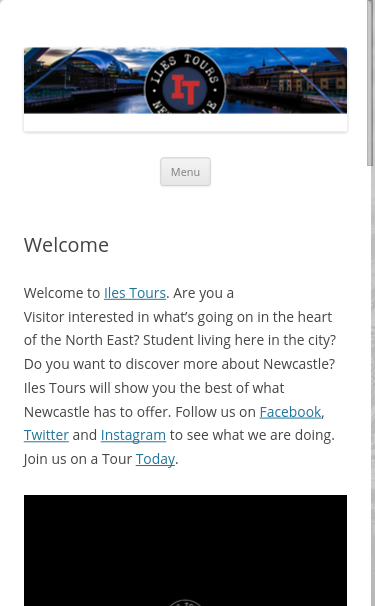Follow the Facebook link

[290, 412]
